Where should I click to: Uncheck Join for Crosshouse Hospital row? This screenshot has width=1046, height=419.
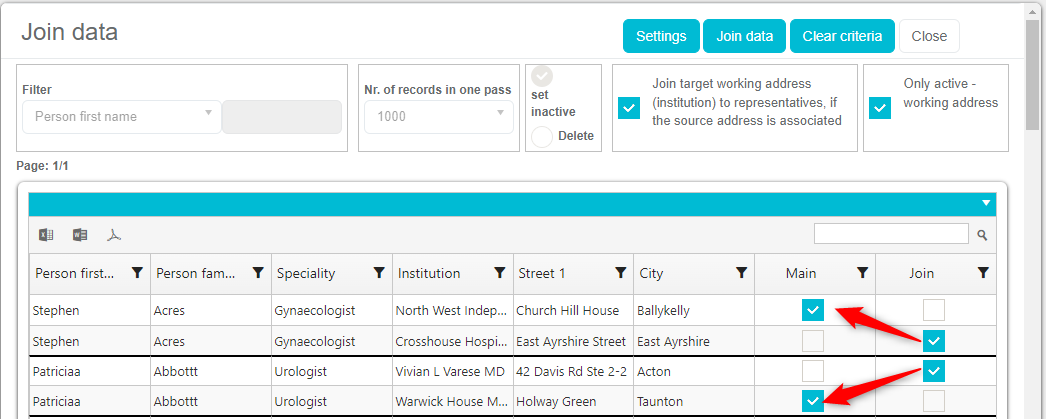[x=933, y=341]
